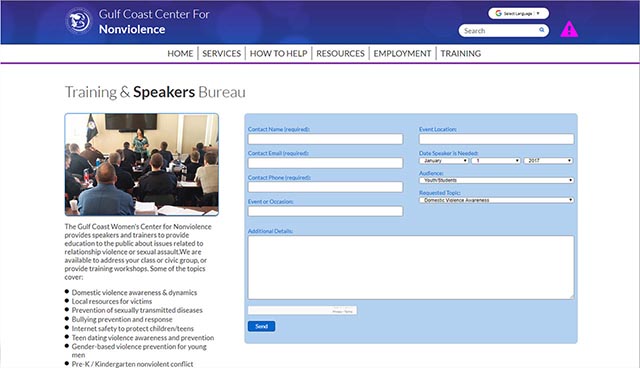Click the reCAPTCHA widget above Send

click(302, 310)
